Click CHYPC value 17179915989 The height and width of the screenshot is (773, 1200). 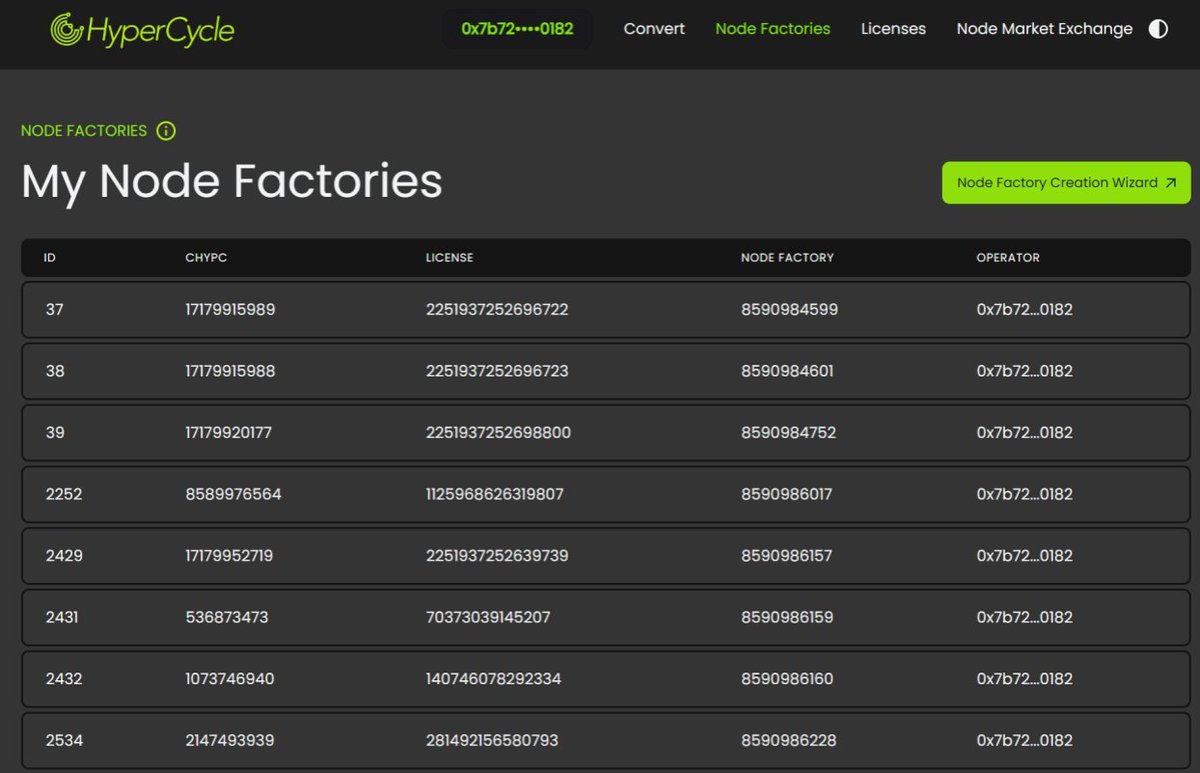[x=230, y=310]
